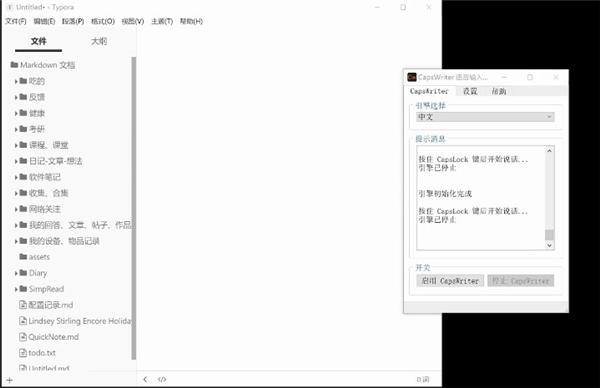Click the 停止 CapsWriter button

pyautogui.click(x=521, y=281)
